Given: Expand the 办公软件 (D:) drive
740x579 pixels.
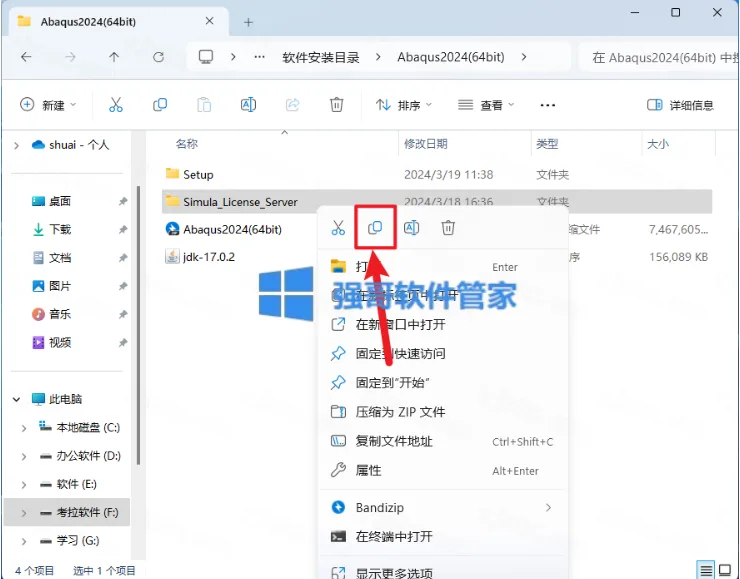Looking at the screenshot, I should (x=24, y=456).
